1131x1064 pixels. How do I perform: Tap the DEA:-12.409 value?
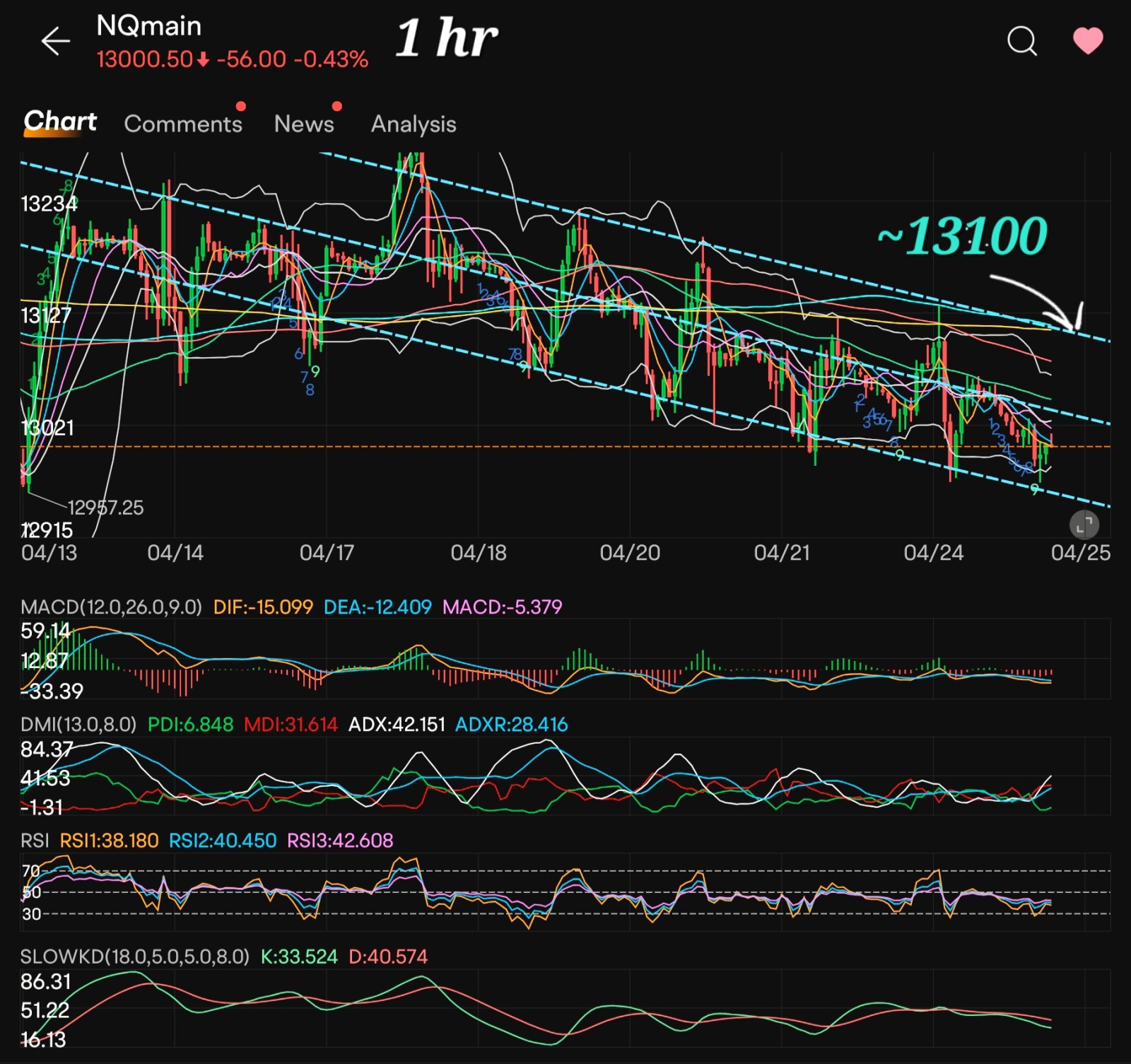coord(377,607)
